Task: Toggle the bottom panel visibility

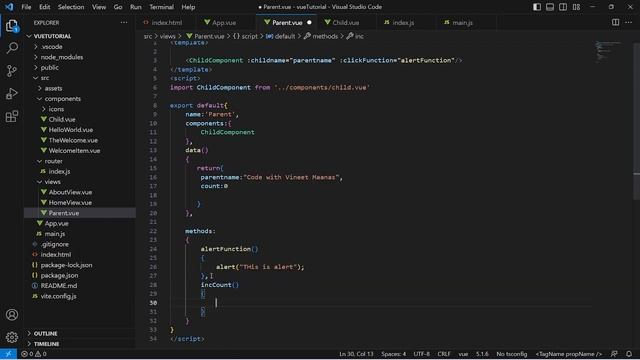Action: (550, 7)
